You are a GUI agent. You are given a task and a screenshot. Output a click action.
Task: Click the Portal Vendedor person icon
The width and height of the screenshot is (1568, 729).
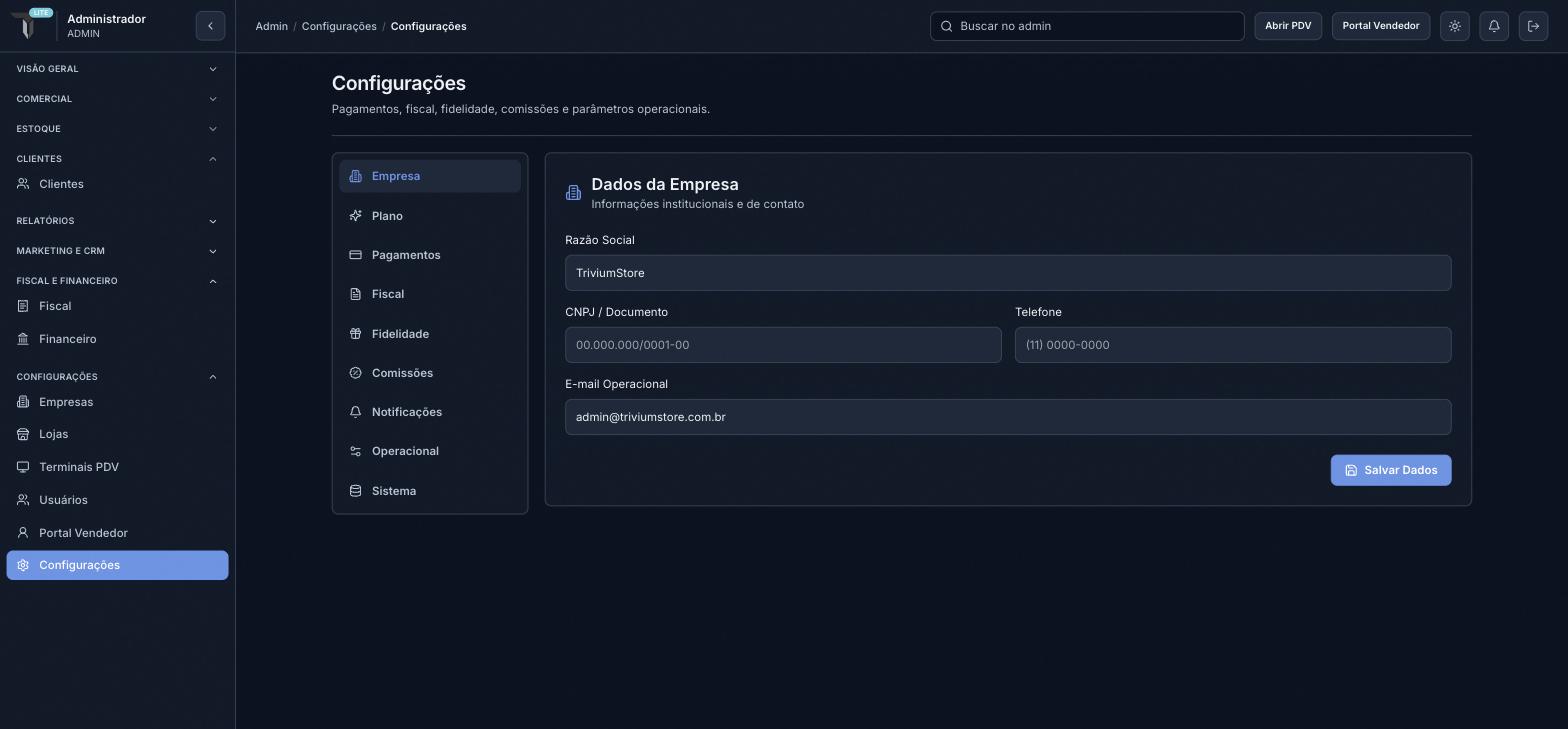click(x=23, y=533)
